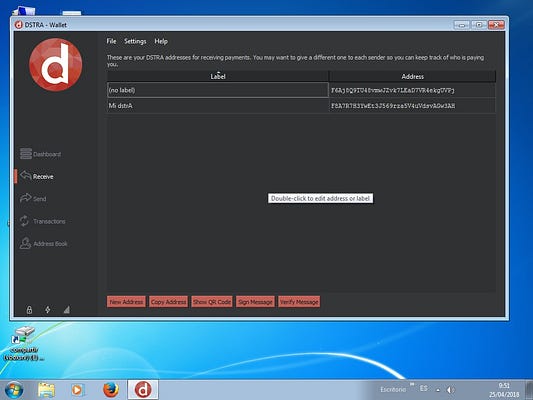Open the compartir desktop shortcut
533x400 pixels.
tap(24, 344)
